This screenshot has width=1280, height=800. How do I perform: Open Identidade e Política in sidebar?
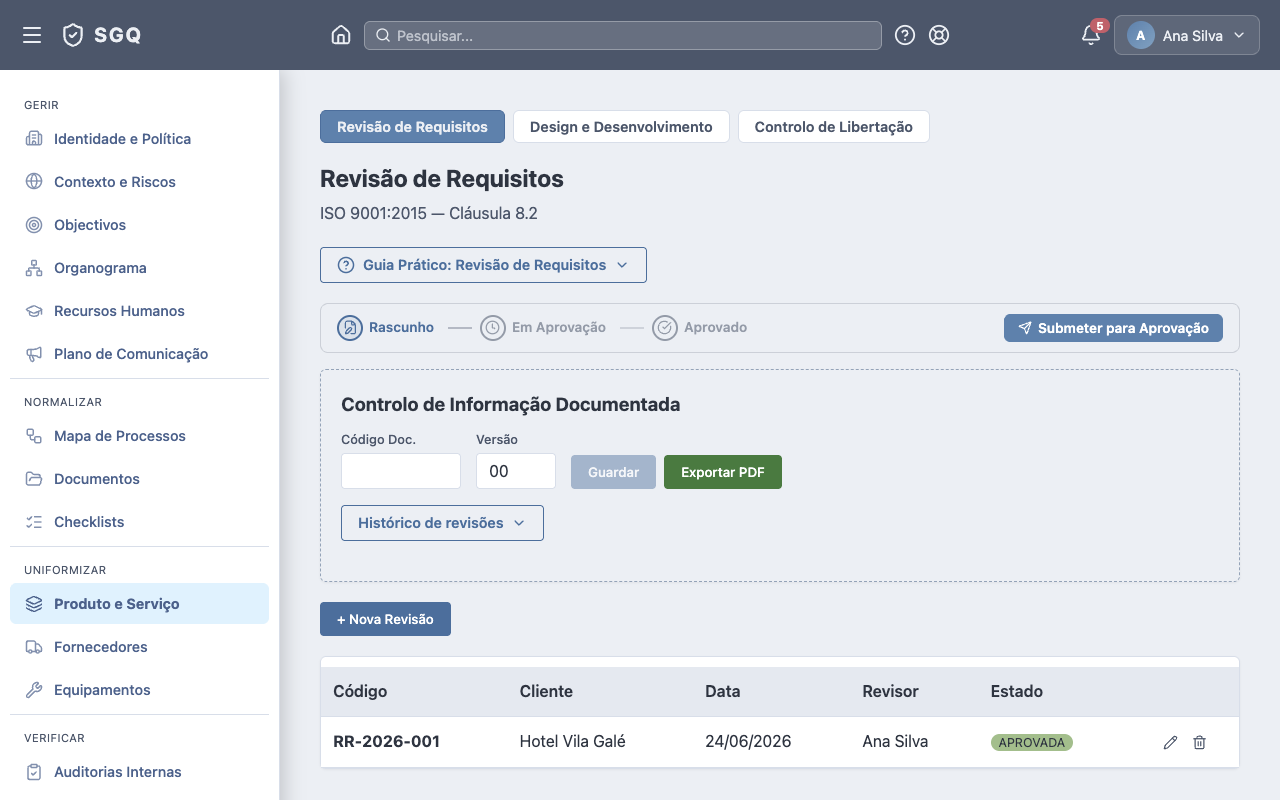tap(139, 139)
